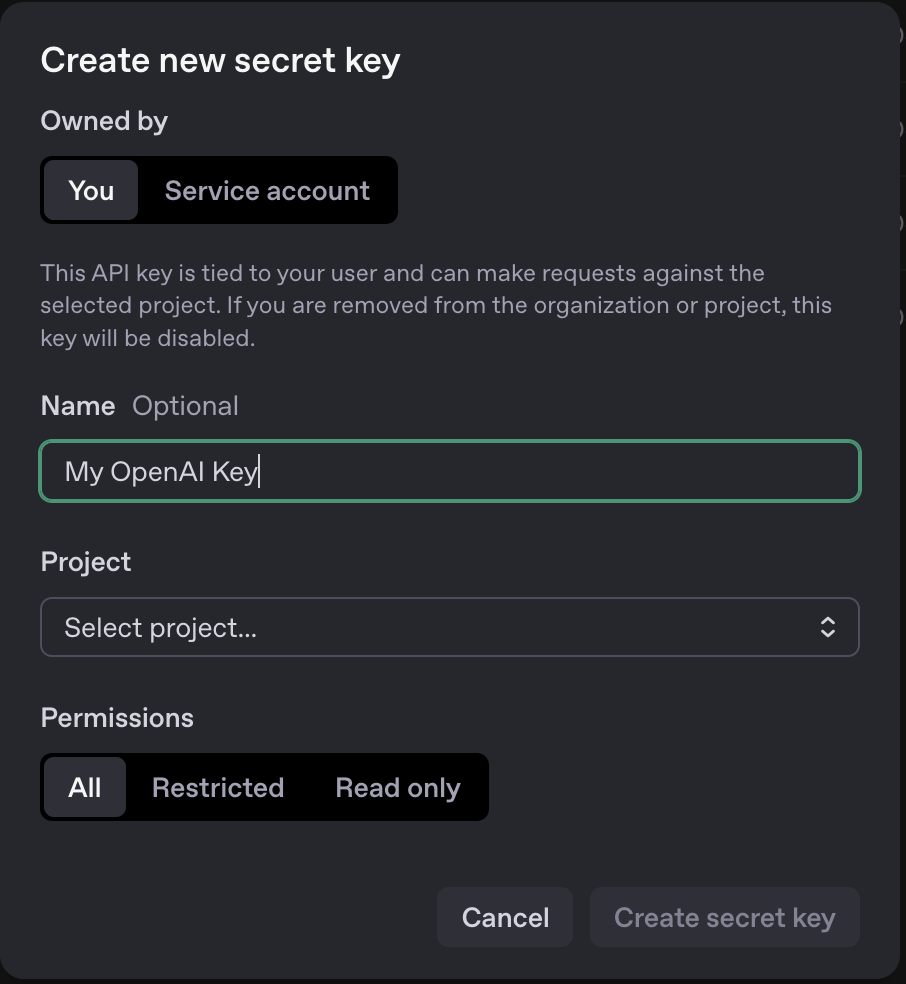The height and width of the screenshot is (984, 906).
Task: Switch owner to Service account
Action: (x=267, y=190)
